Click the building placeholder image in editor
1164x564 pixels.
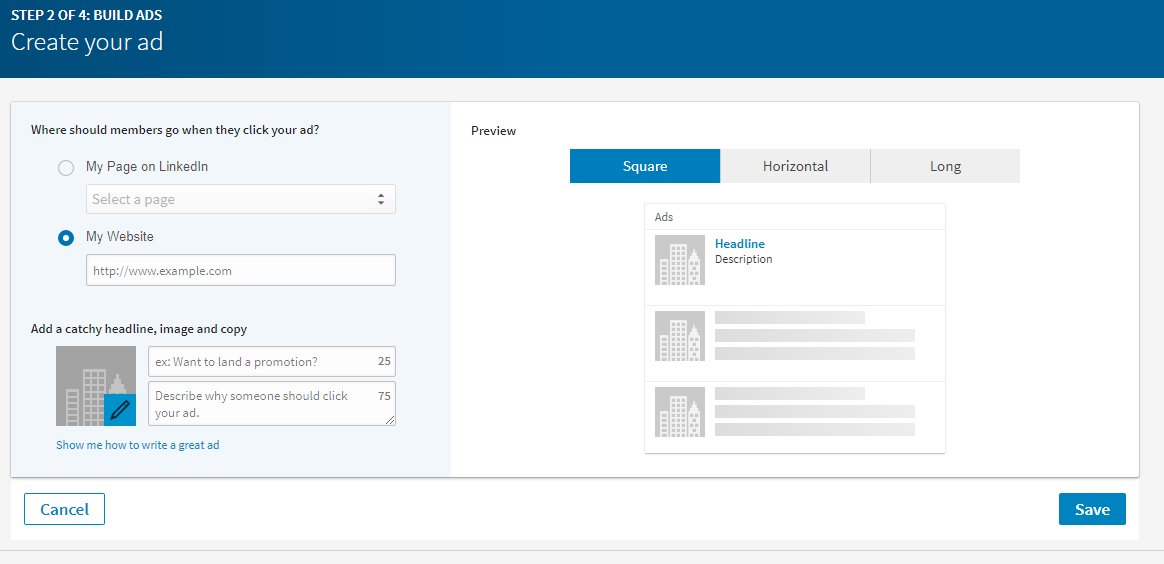(85, 375)
